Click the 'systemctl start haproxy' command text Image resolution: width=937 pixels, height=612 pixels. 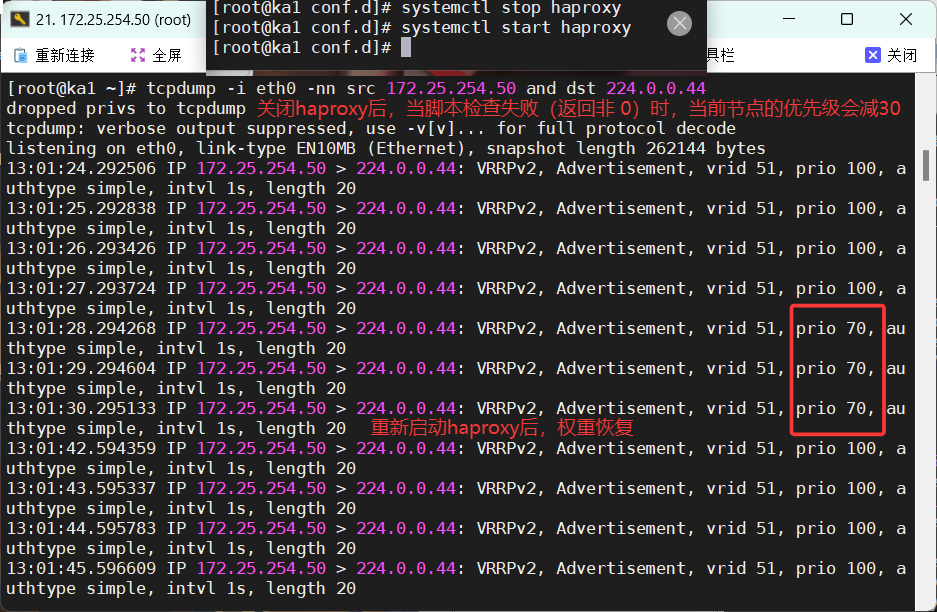click(516, 27)
